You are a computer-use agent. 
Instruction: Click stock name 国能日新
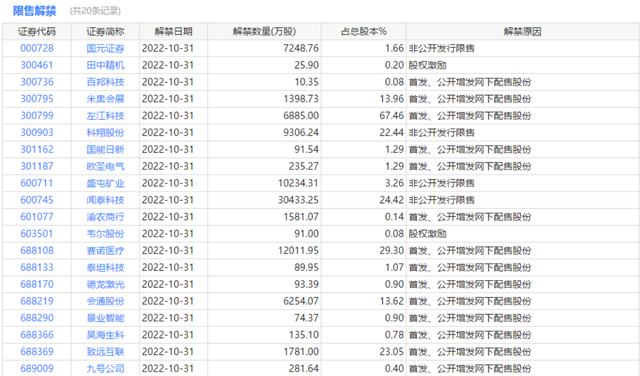[105, 149]
